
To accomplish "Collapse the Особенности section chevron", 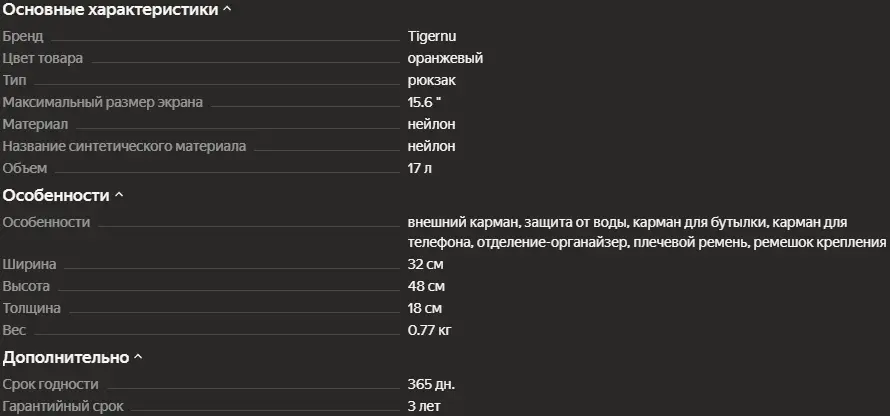I will pyautogui.click(x=119, y=196).
